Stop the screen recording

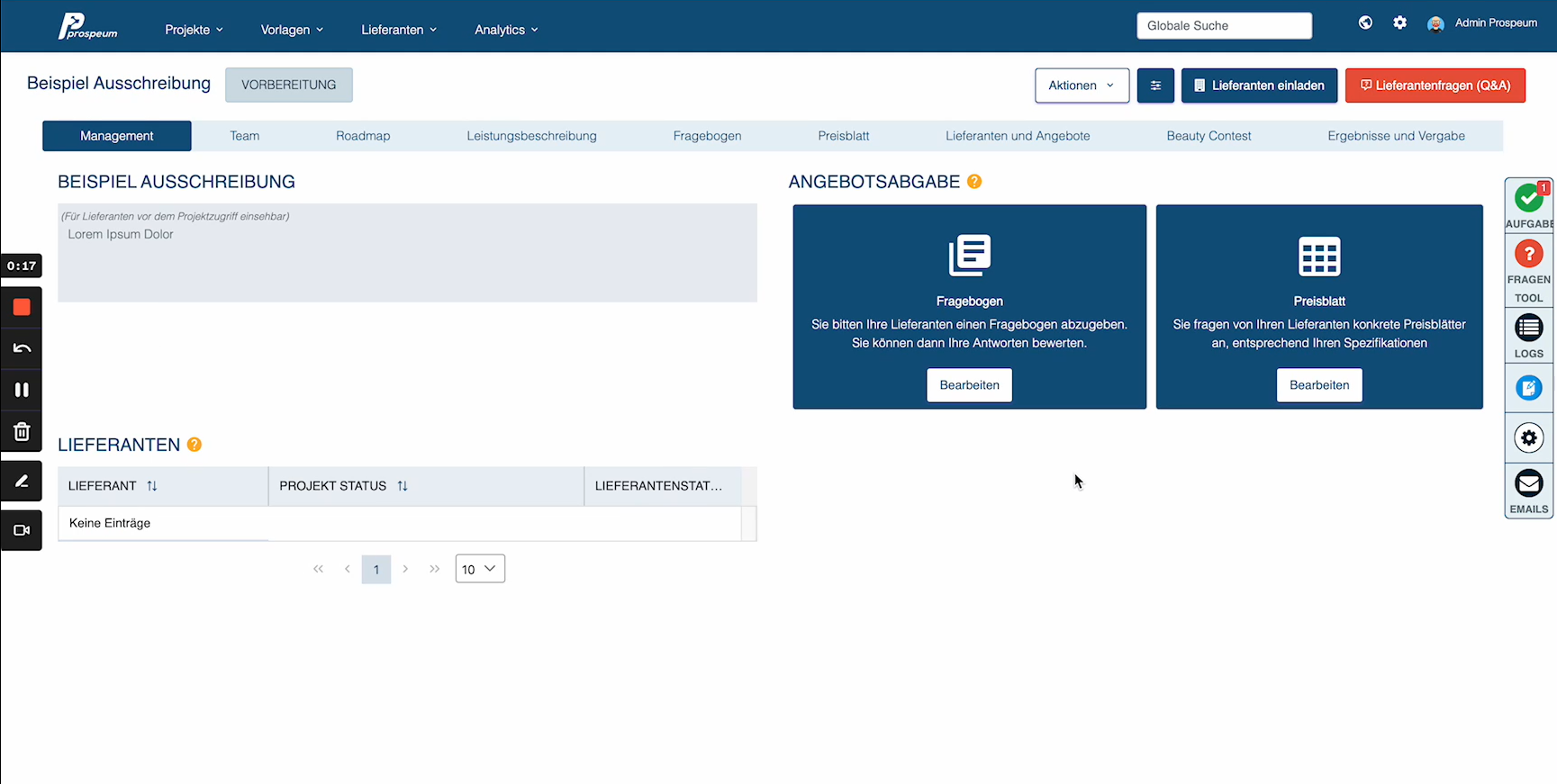pos(22,308)
